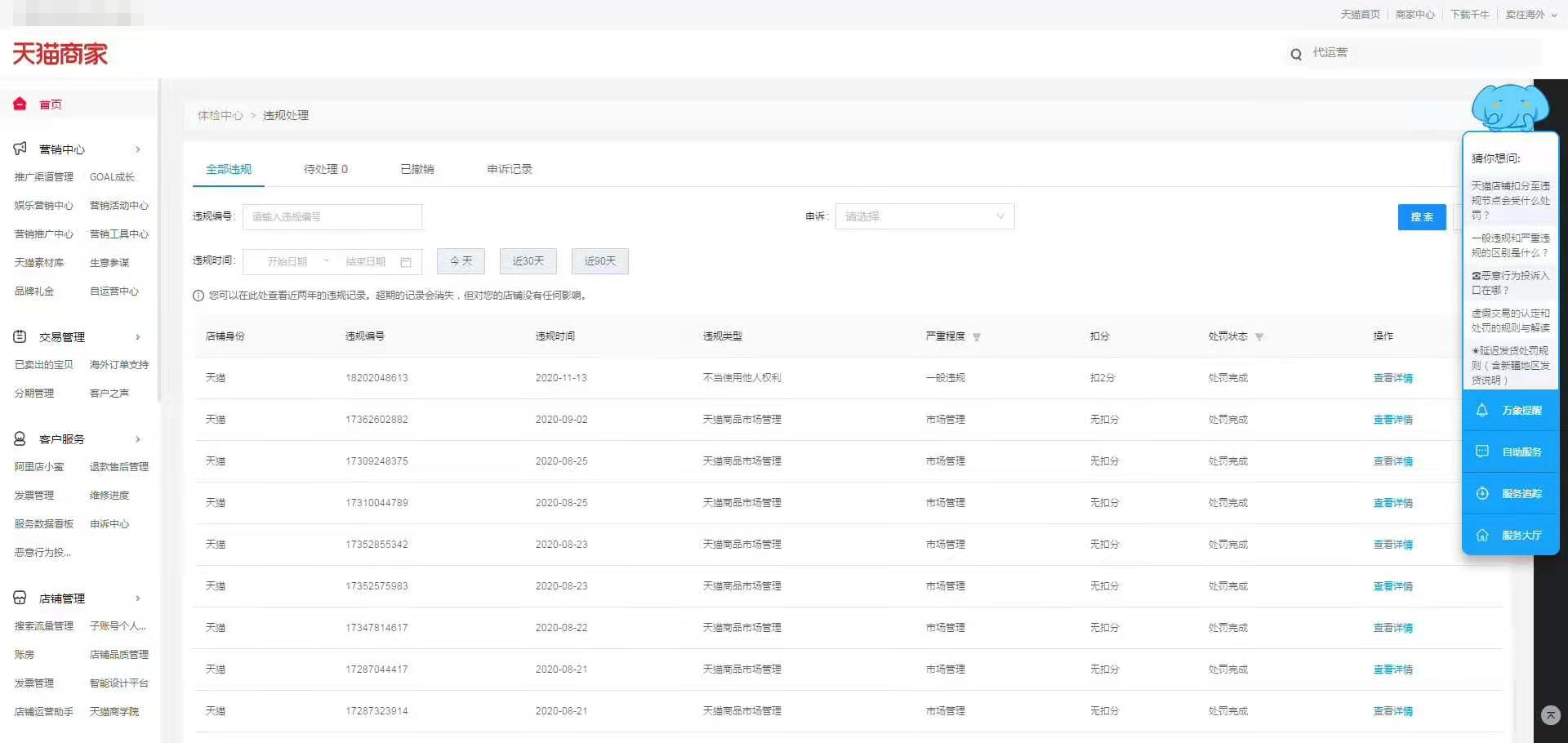Click 查看详情 for violation 18202048613
The height and width of the screenshot is (743, 1568).
[1392, 378]
